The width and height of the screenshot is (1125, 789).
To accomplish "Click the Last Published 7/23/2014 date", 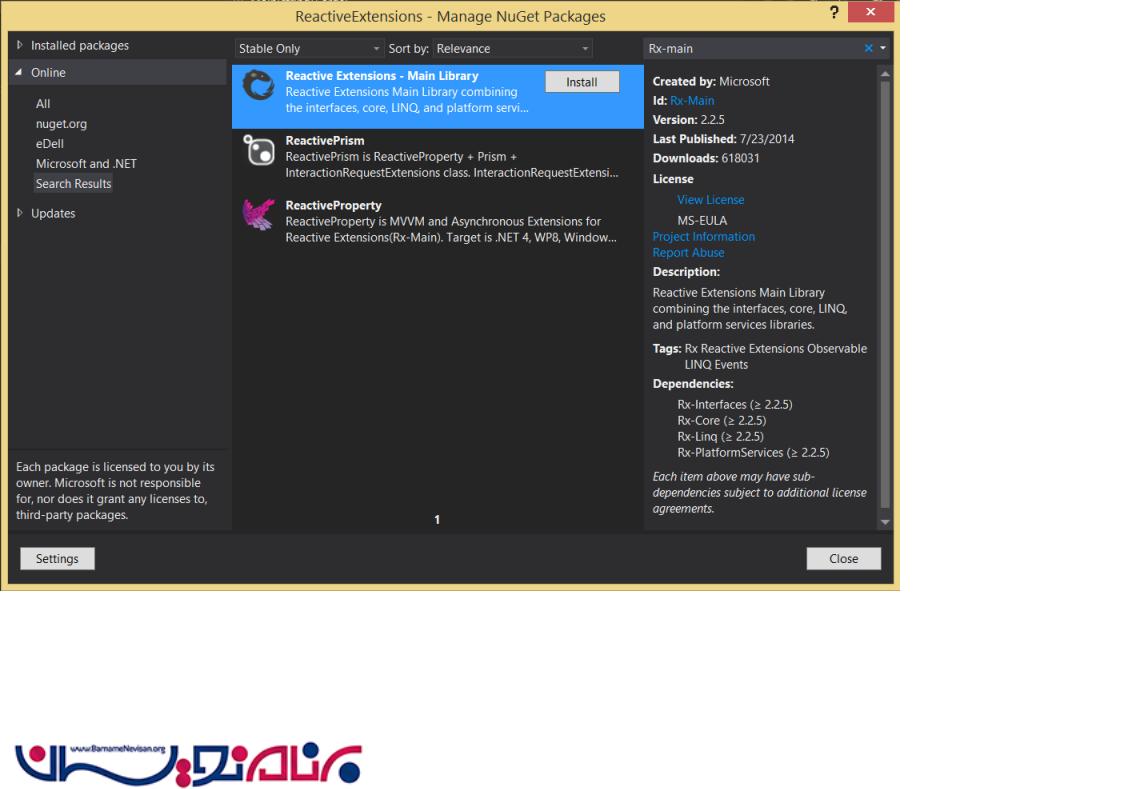I will (x=767, y=138).
